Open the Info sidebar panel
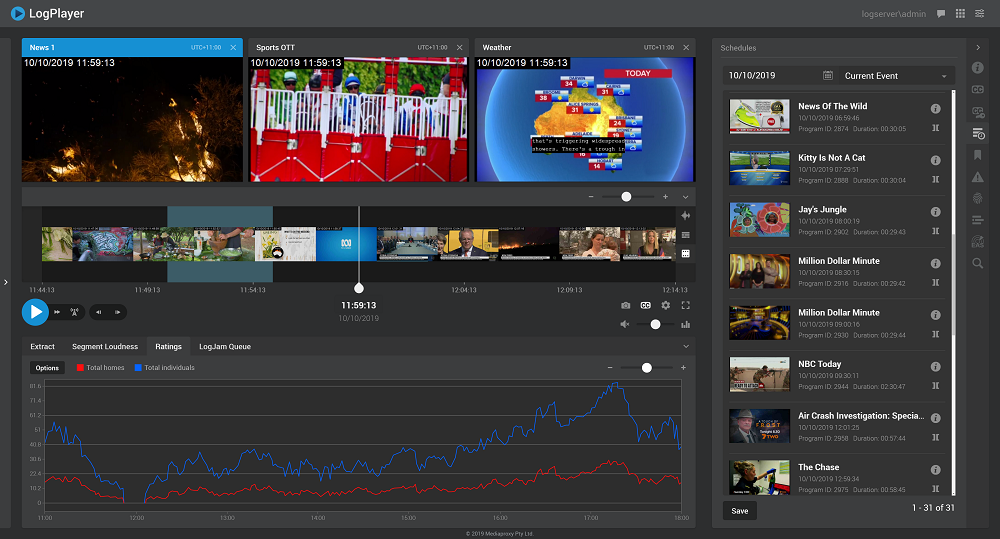Viewport: 1000px width, 539px height. 978,68
